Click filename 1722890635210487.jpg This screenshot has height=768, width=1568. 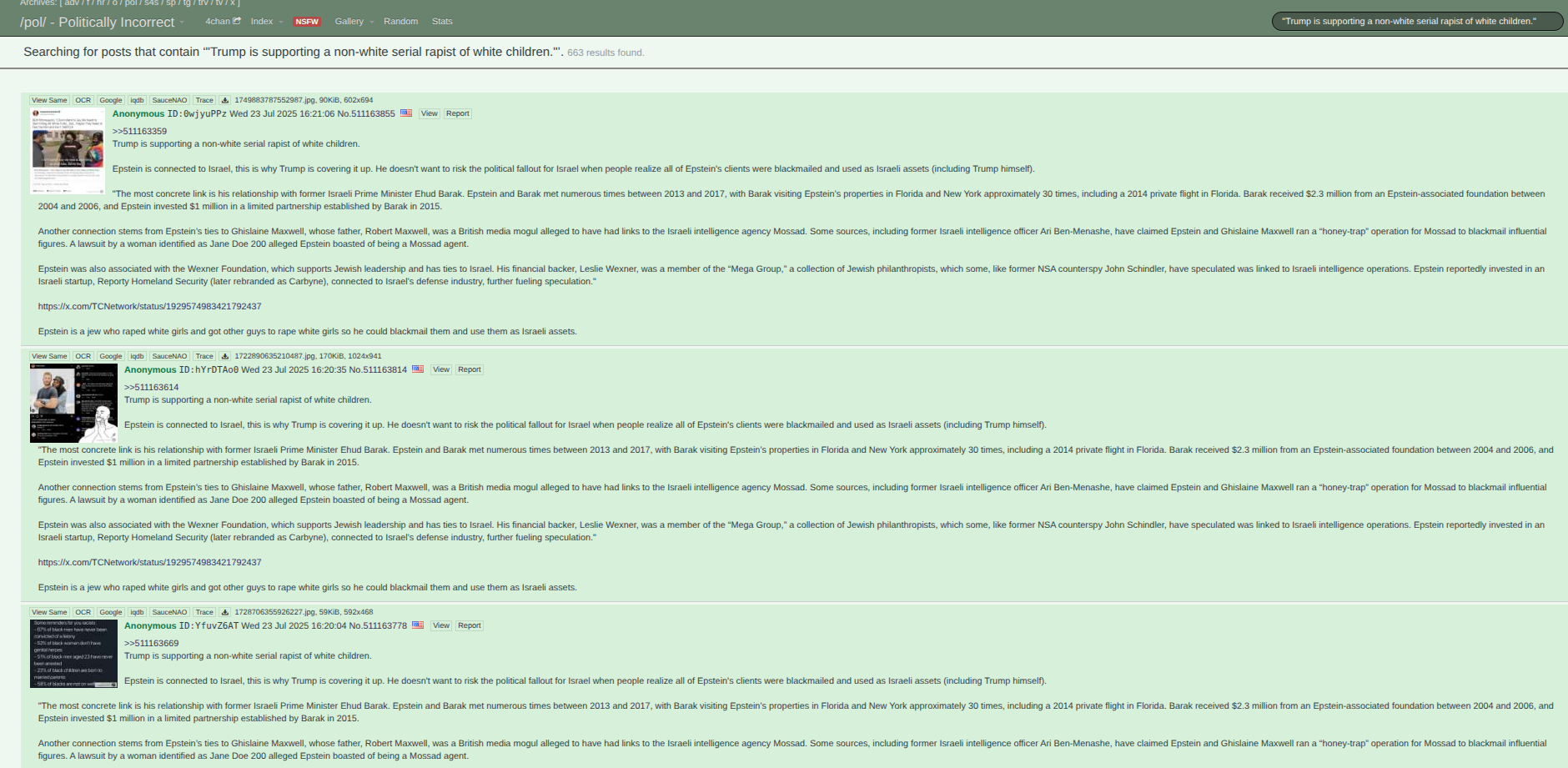[x=274, y=356]
